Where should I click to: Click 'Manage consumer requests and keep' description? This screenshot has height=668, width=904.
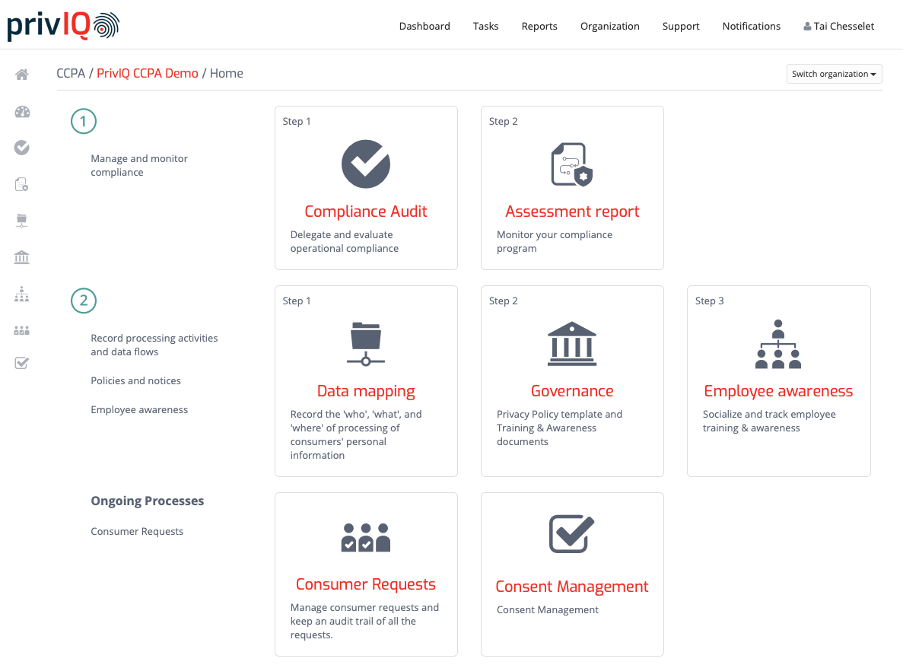(x=364, y=621)
